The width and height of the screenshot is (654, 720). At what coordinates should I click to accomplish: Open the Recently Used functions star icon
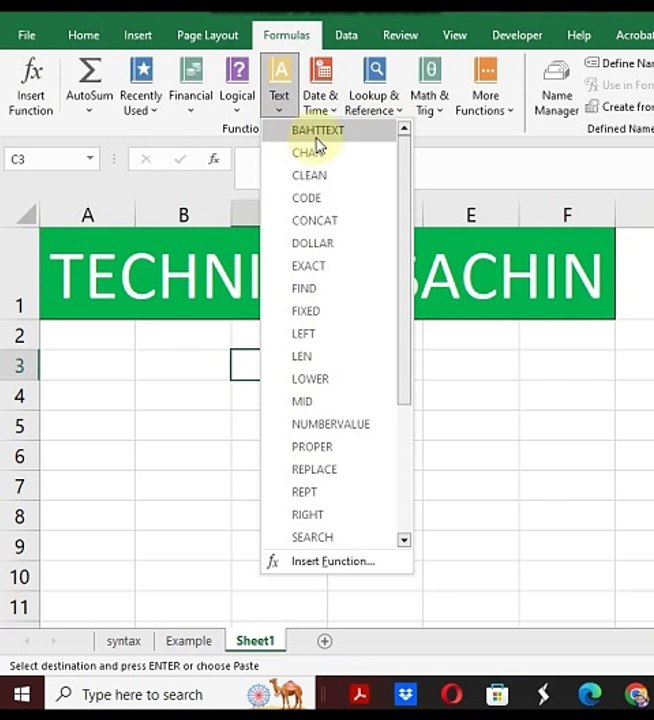pos(141,70)
